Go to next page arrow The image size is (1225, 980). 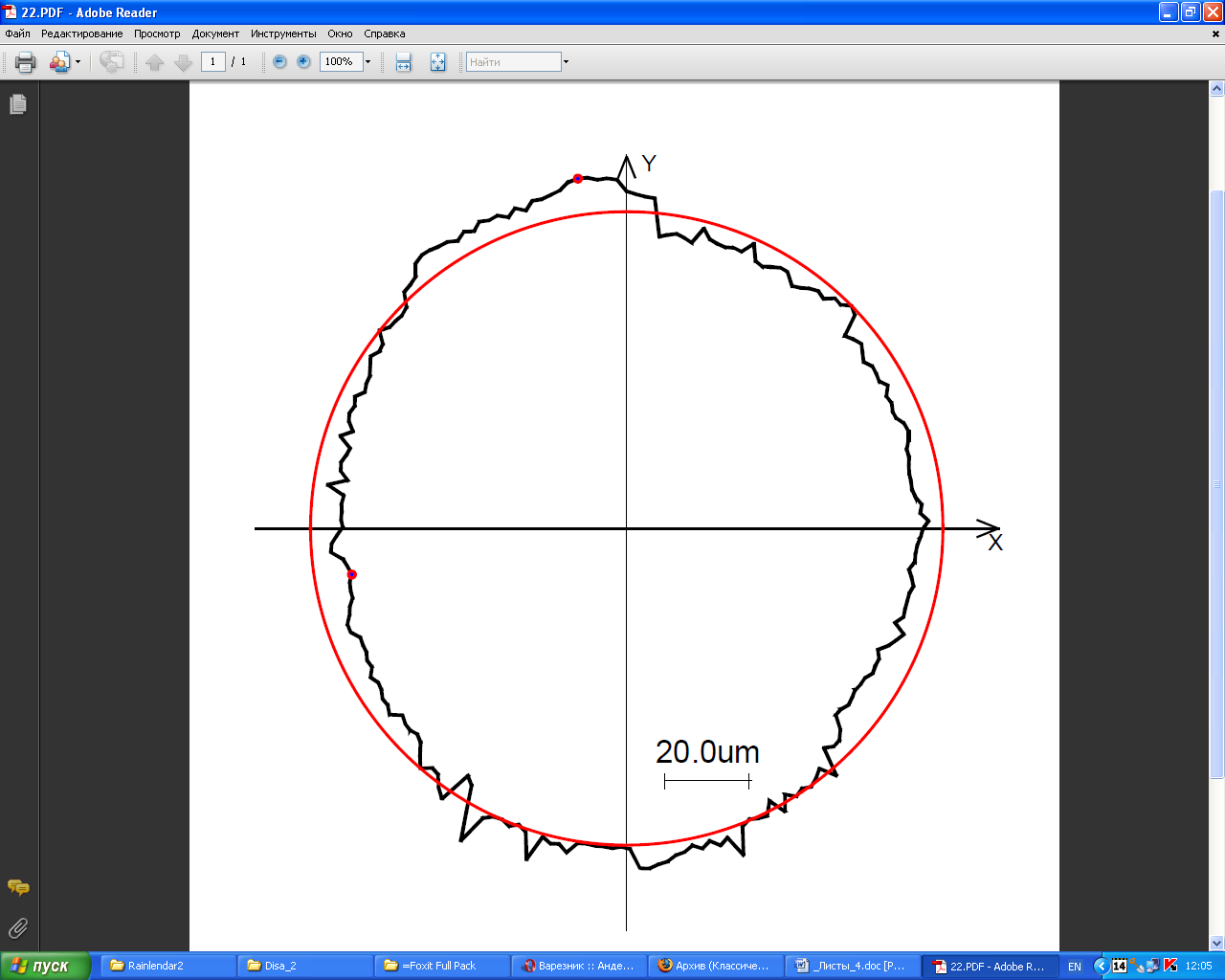click(x=183, y=62)
